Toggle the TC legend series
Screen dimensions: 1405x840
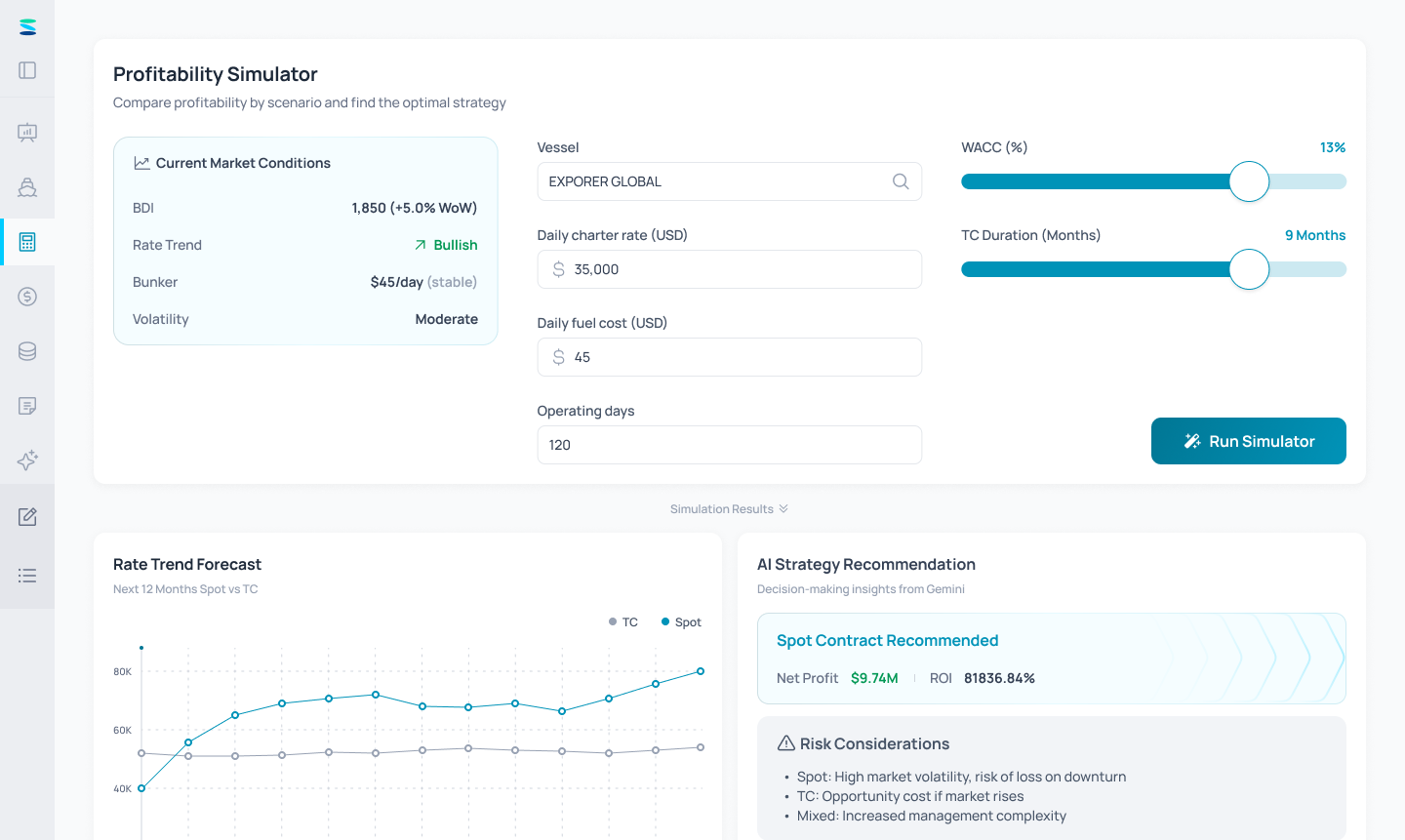pyautogui.click(x=622, y=622)
